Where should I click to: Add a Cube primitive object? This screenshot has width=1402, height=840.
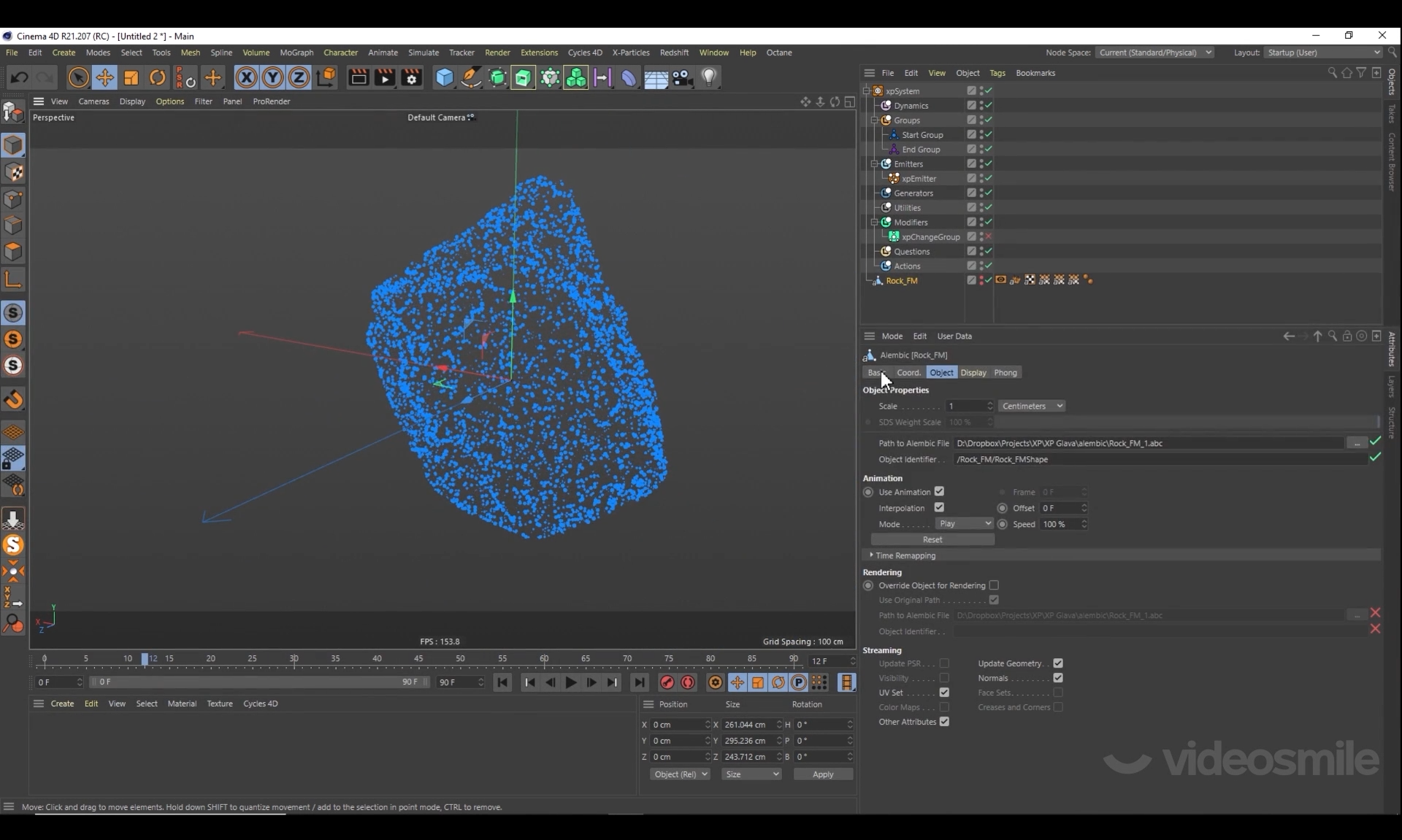444,77
